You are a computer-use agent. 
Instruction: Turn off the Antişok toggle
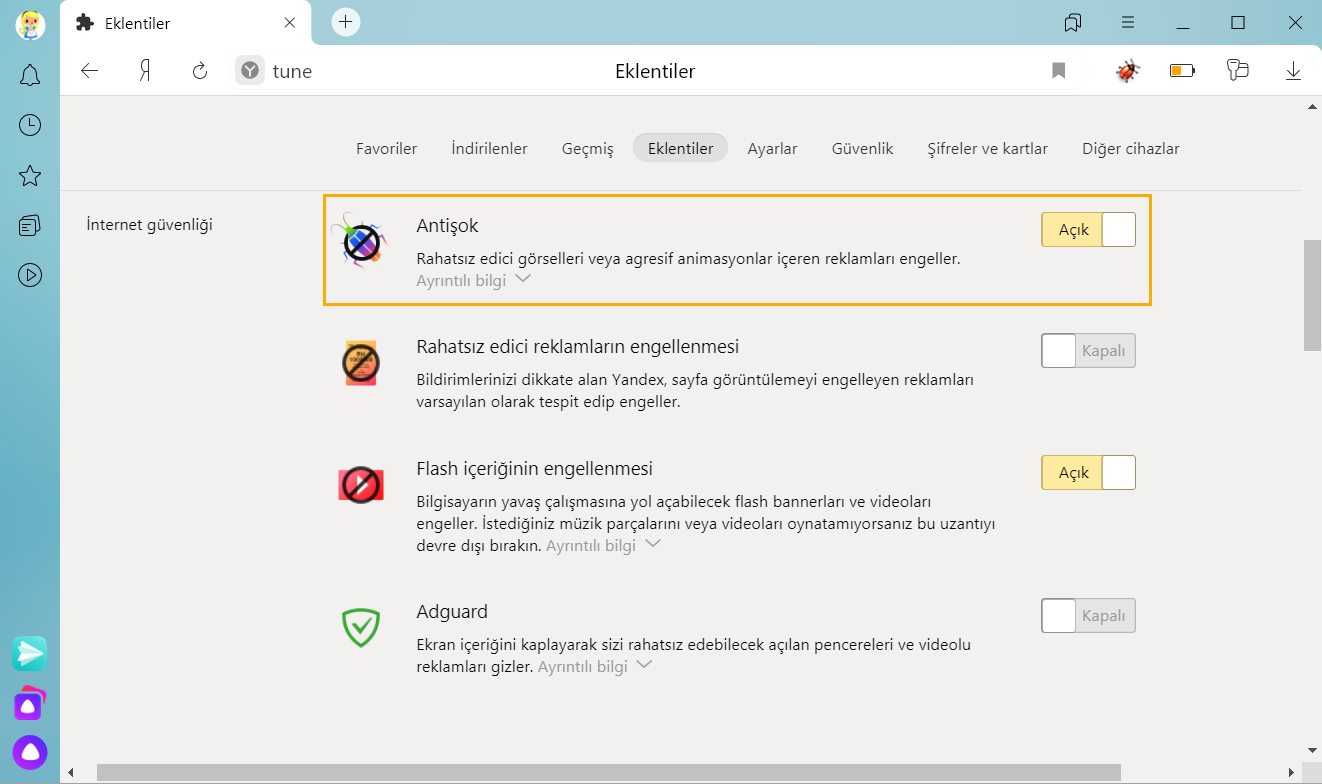pos(1088,230)
